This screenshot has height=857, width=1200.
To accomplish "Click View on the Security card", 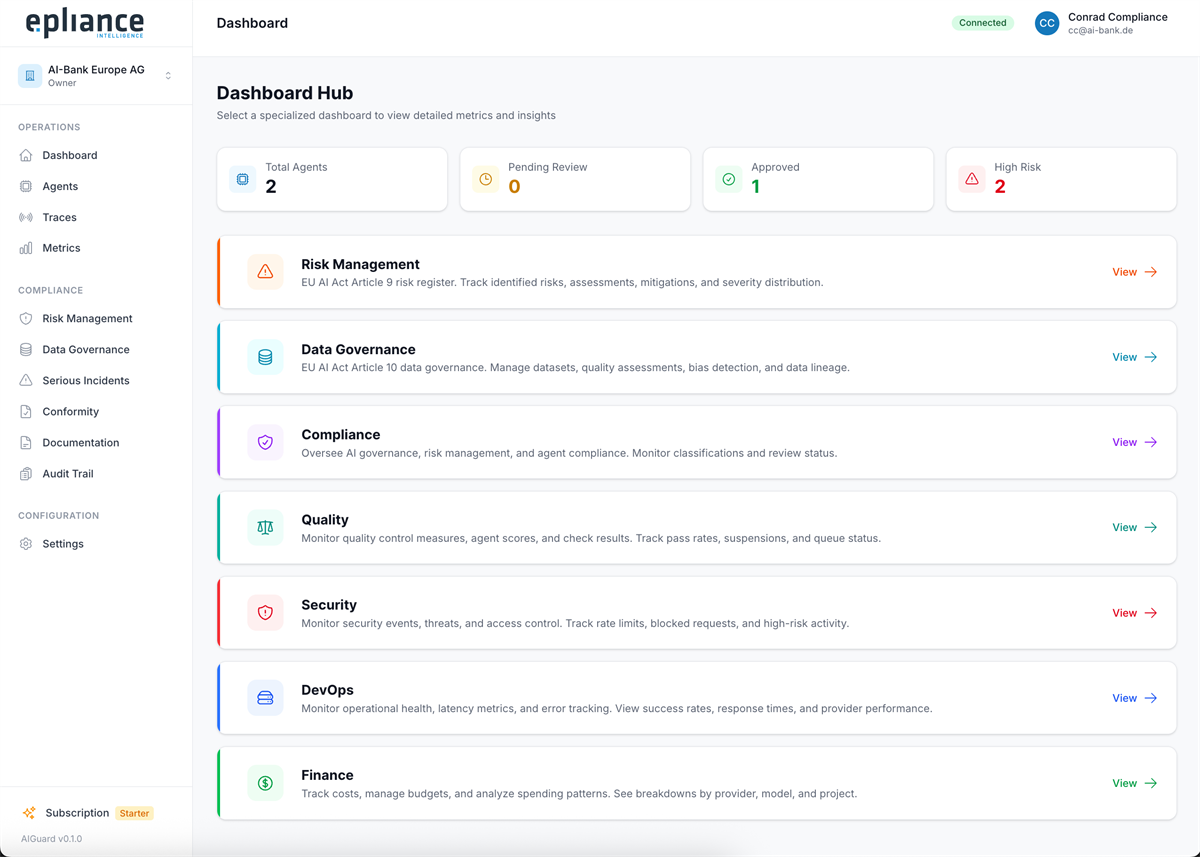I will (1134, 613).
